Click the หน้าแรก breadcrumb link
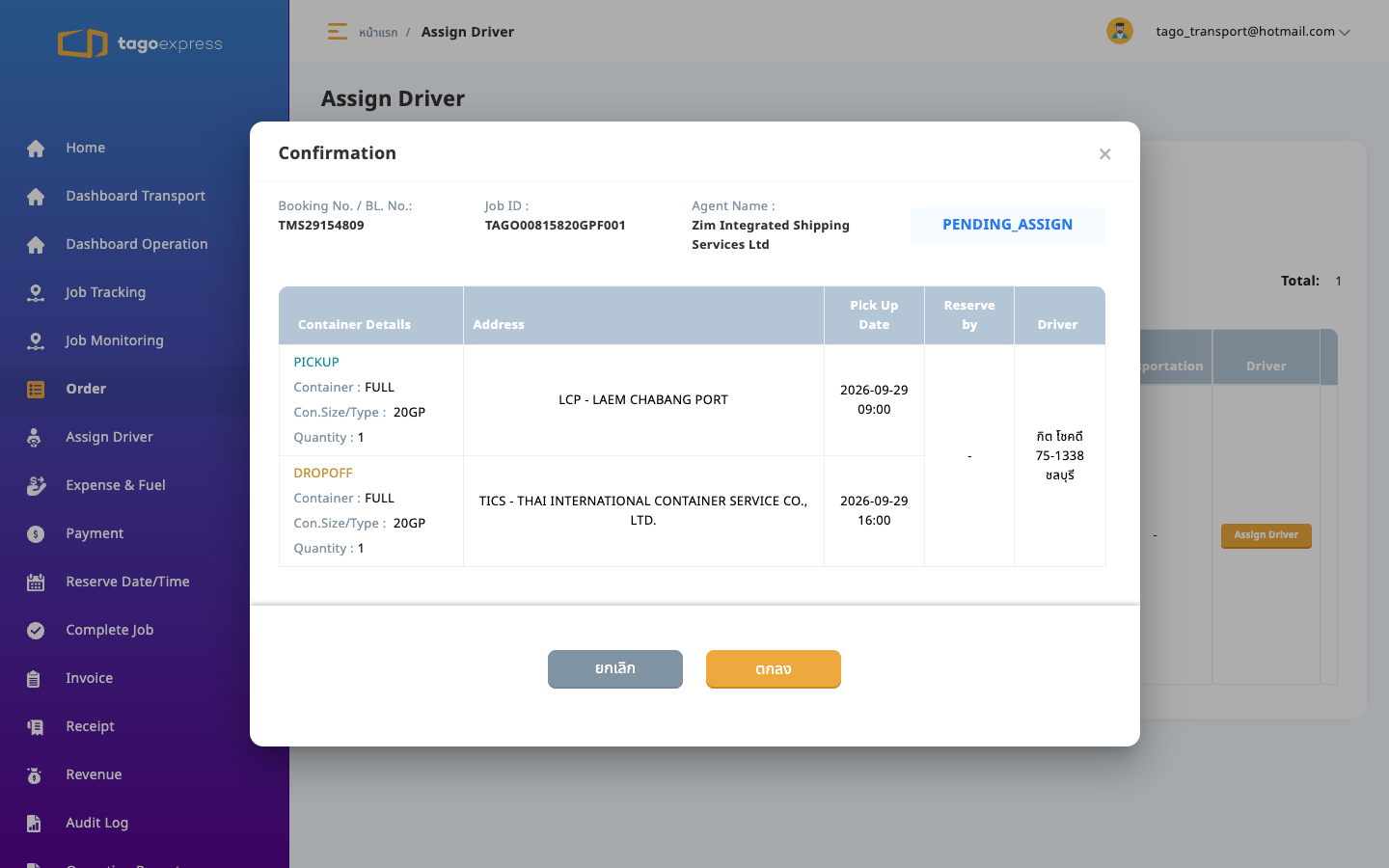The height and width of the screenshot is (868, 1389). click(x=378, y=33)
